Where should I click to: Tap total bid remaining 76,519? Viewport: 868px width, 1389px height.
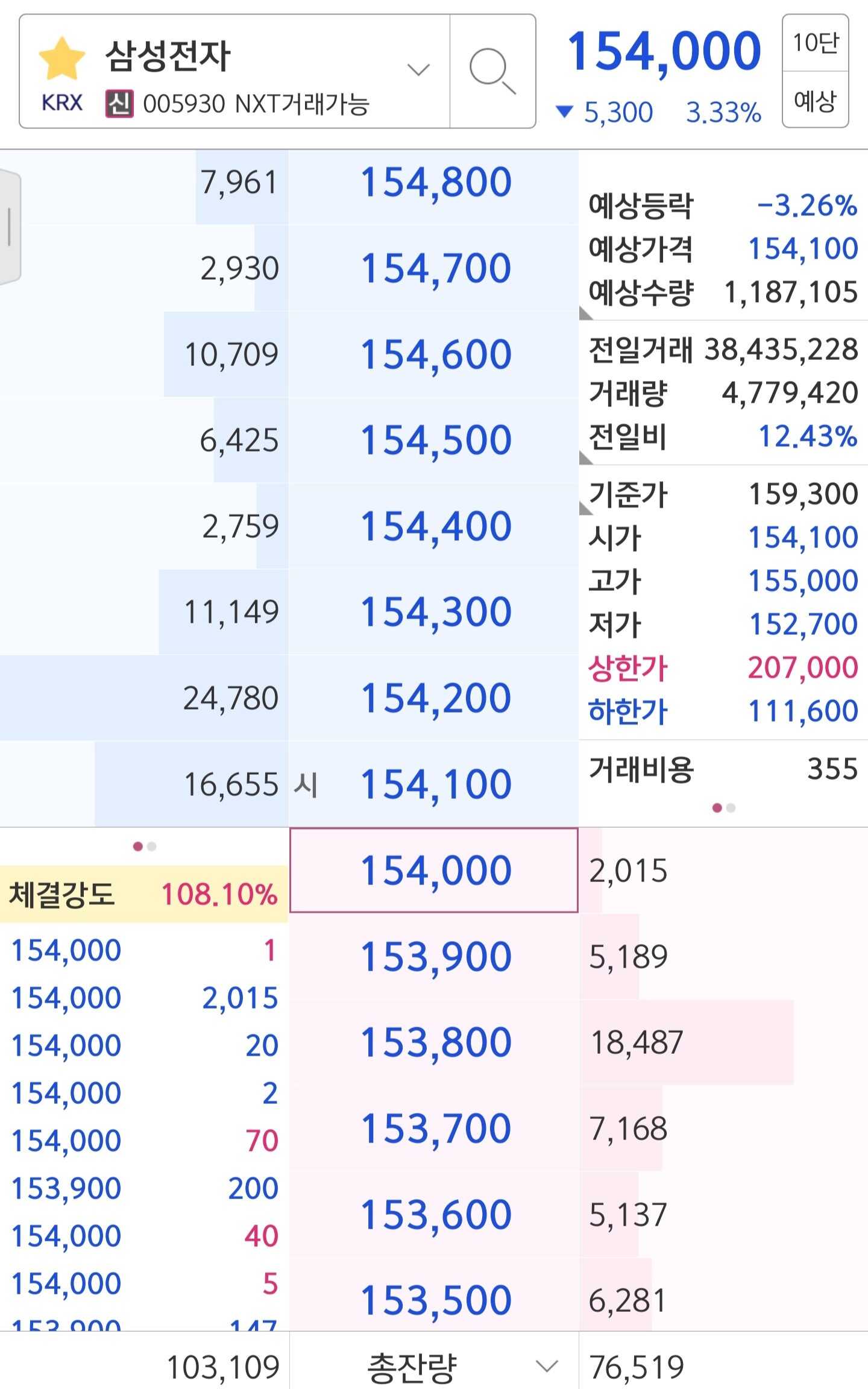[637, 1367]
